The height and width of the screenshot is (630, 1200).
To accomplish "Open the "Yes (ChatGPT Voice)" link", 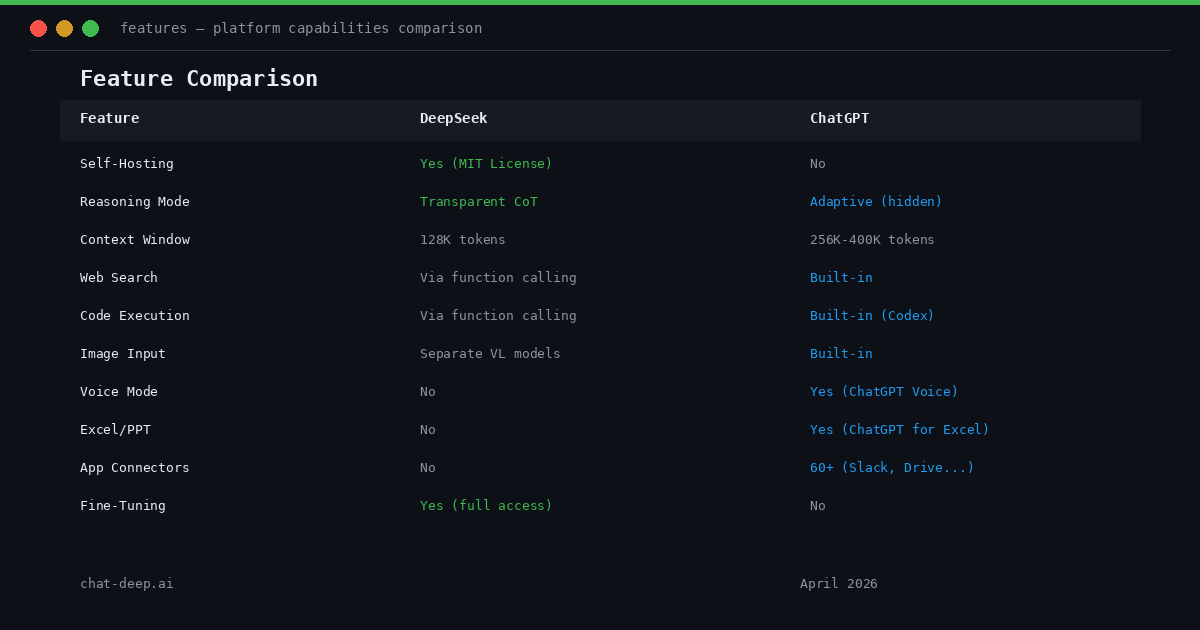I will tap(884, 391).
